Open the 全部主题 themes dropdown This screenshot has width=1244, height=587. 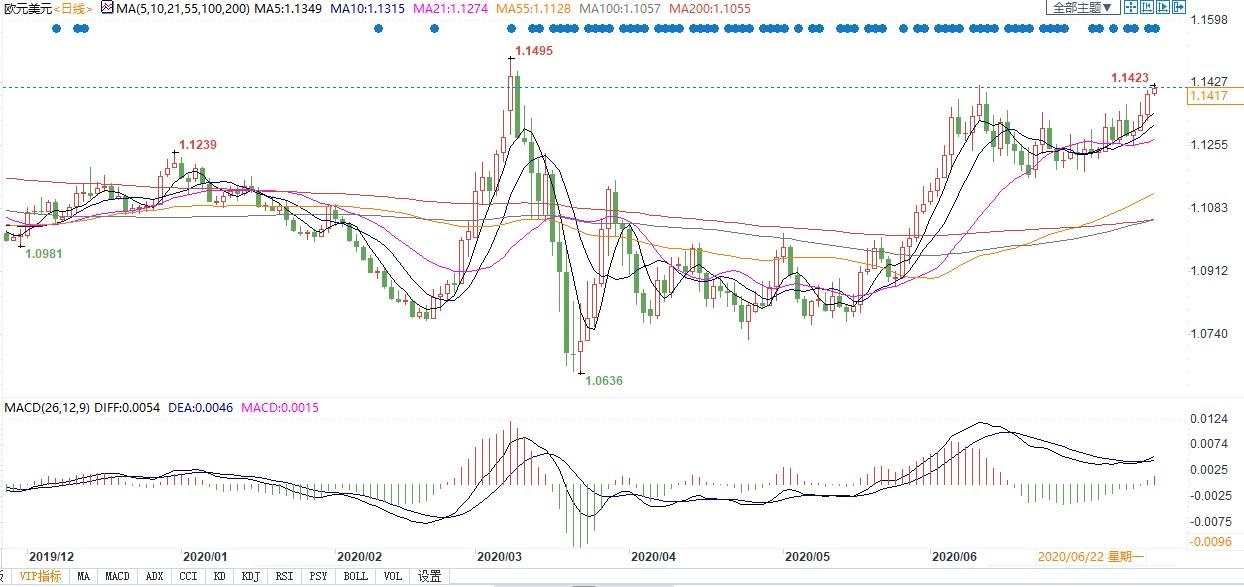[x=1083, y=6]
